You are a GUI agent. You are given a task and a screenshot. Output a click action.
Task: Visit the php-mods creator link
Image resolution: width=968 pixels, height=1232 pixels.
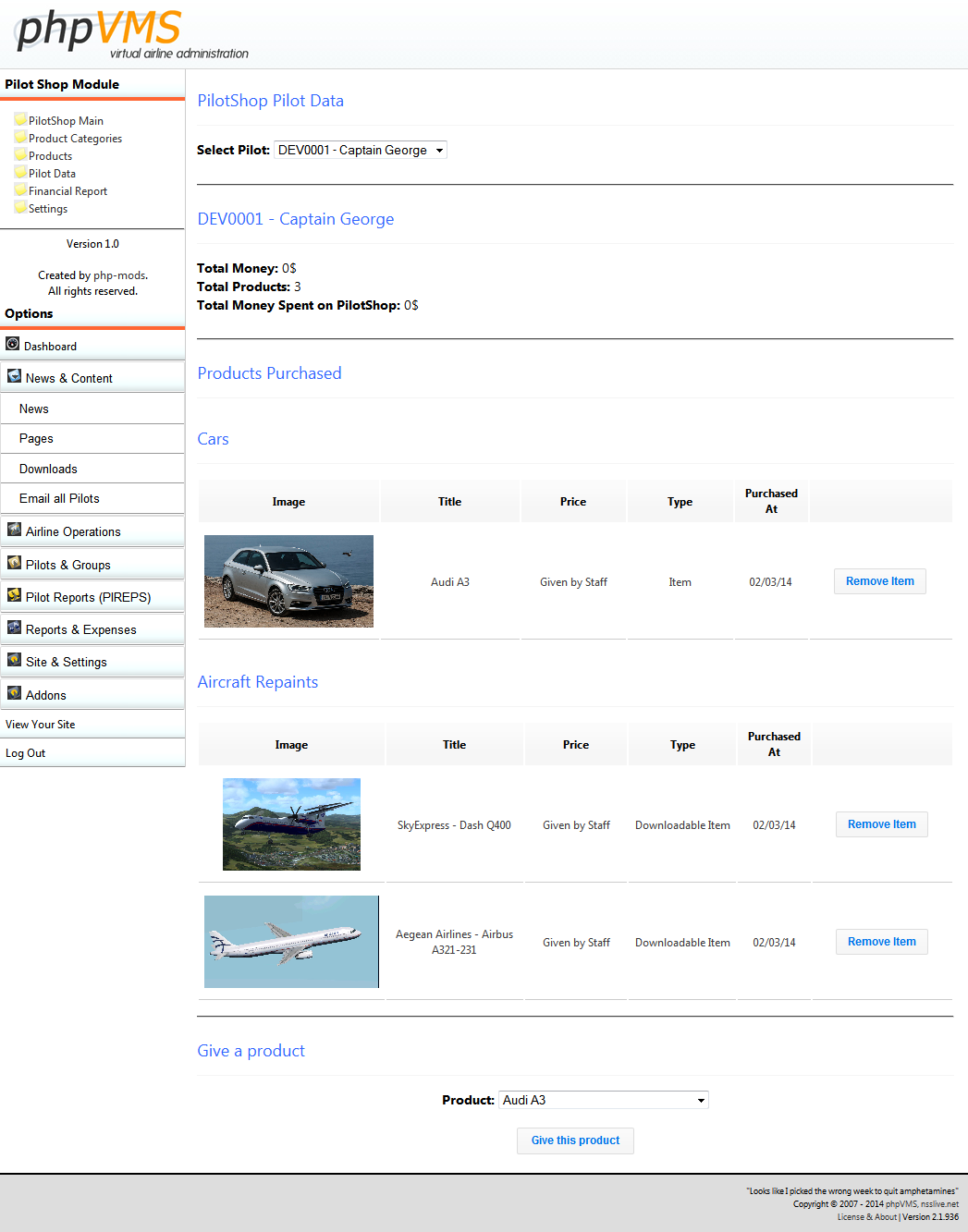tap(119, 275)
